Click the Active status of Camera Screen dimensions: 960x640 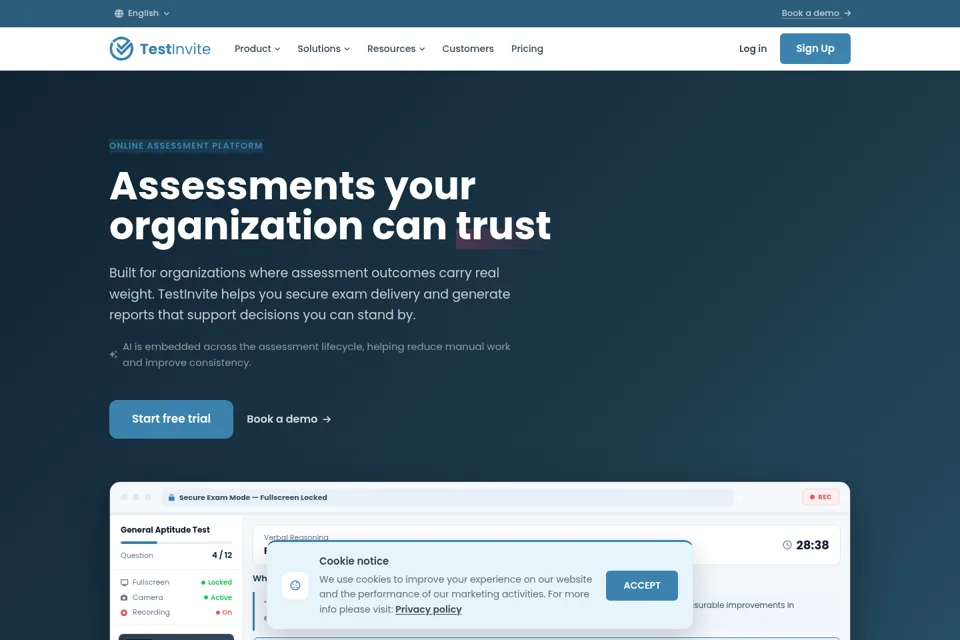pyautogui.click(x=218, y=597)
